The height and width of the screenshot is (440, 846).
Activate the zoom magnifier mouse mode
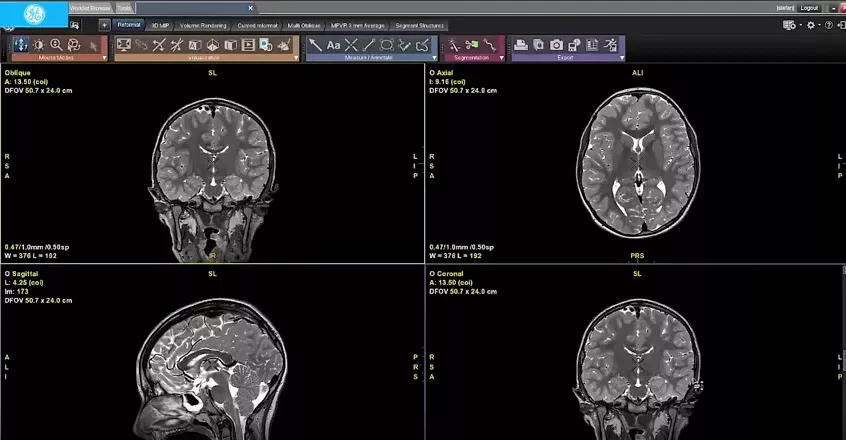[56, 45]
